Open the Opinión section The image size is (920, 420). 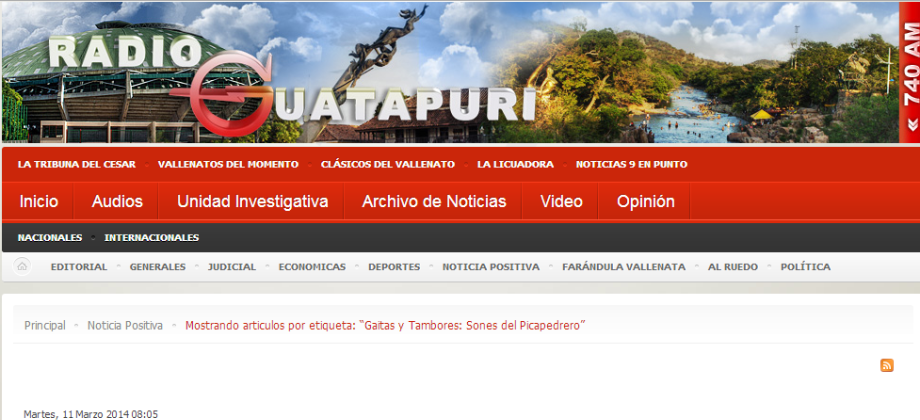[645, 201]
